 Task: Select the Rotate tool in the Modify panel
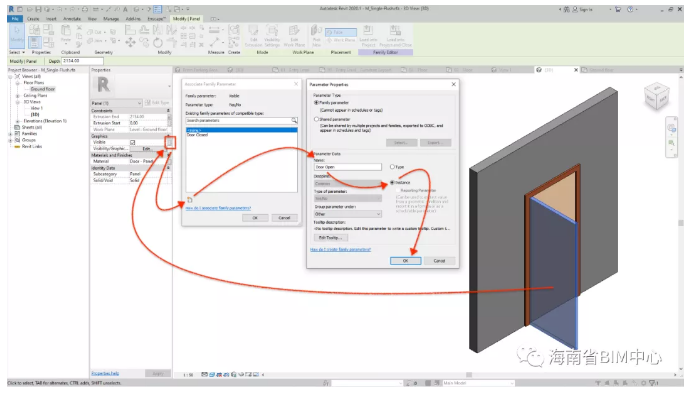pyautogui.click(x=158, y=43)
